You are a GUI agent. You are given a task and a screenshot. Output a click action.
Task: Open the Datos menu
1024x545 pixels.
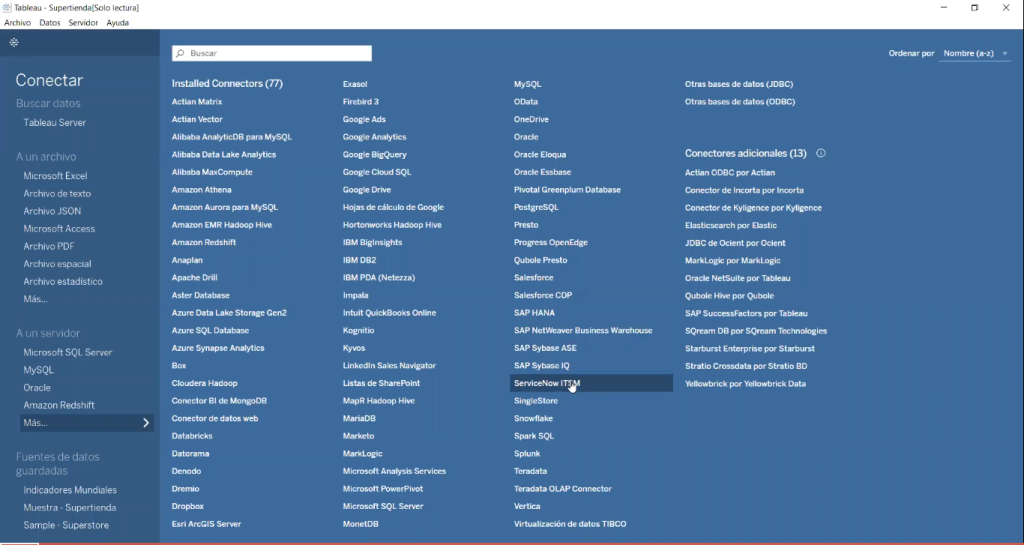tap(50, 23)
